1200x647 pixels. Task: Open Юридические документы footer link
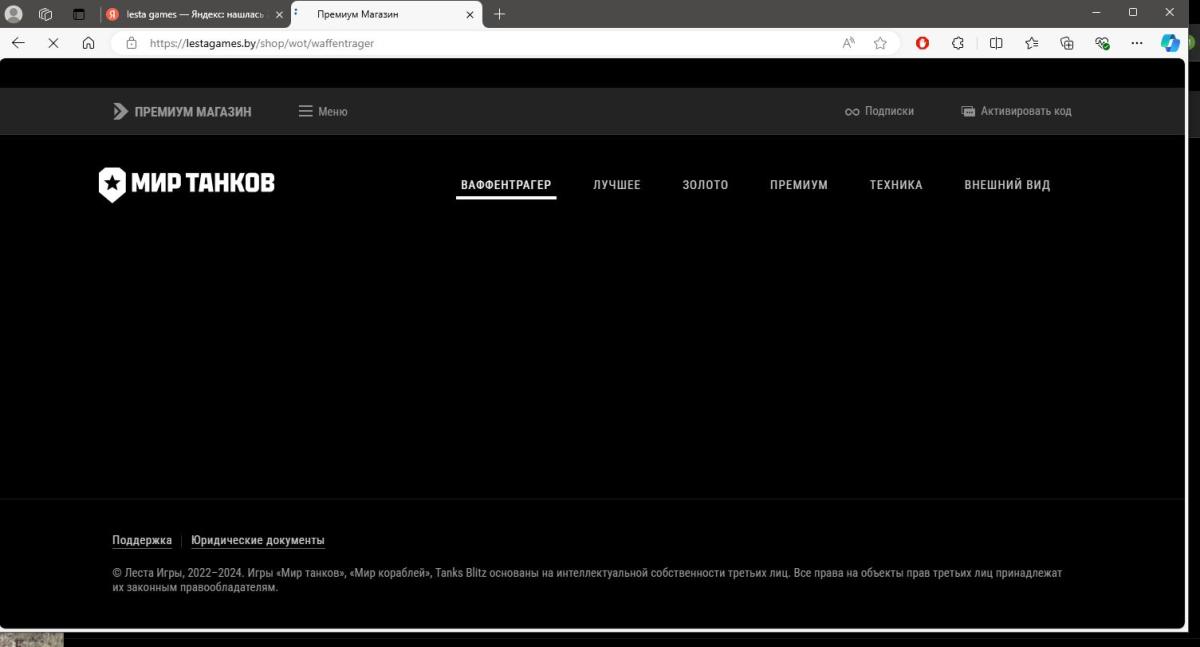258,540
